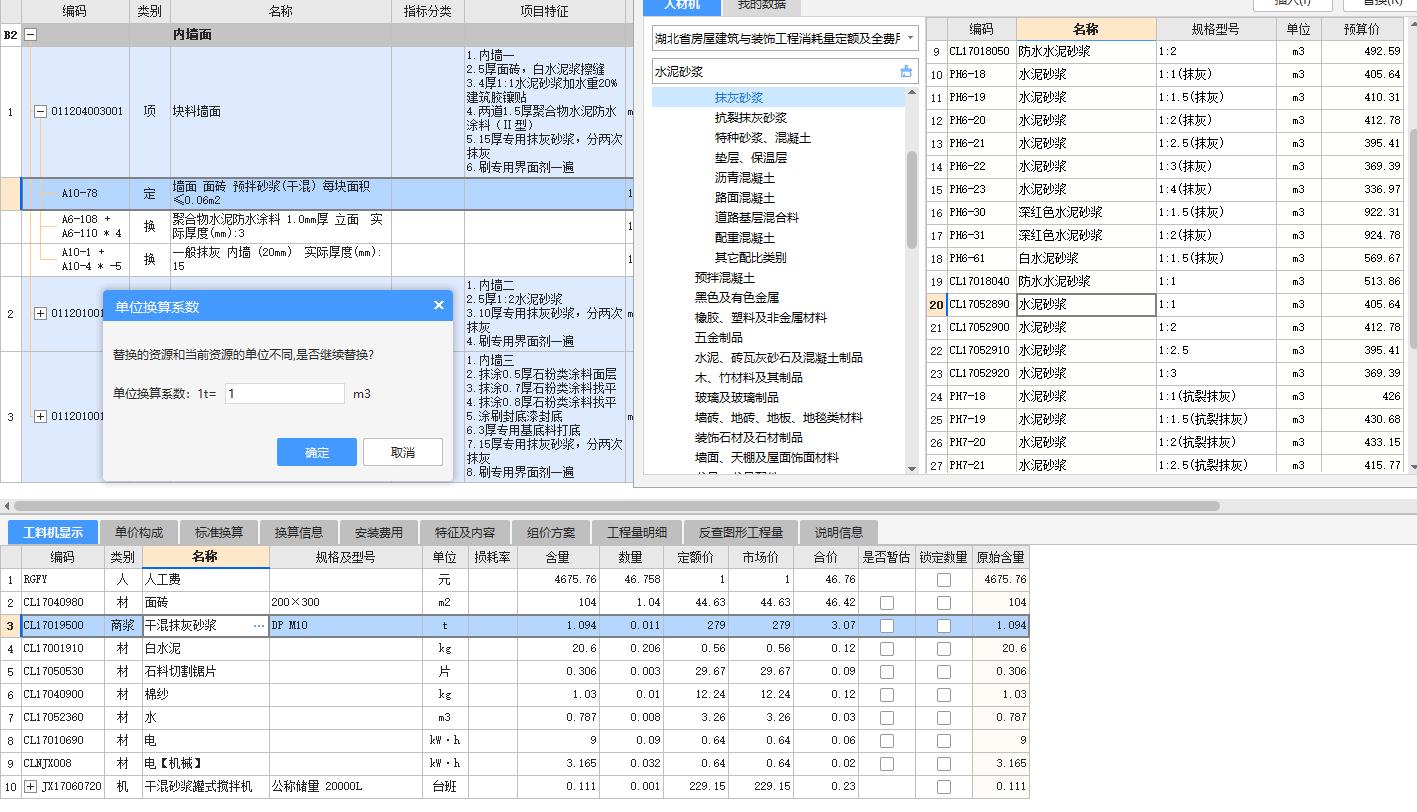Viewport: 1417px width, 812px height.
Task: Click the 1t= conversion factor input field
Action: (285, 394)
